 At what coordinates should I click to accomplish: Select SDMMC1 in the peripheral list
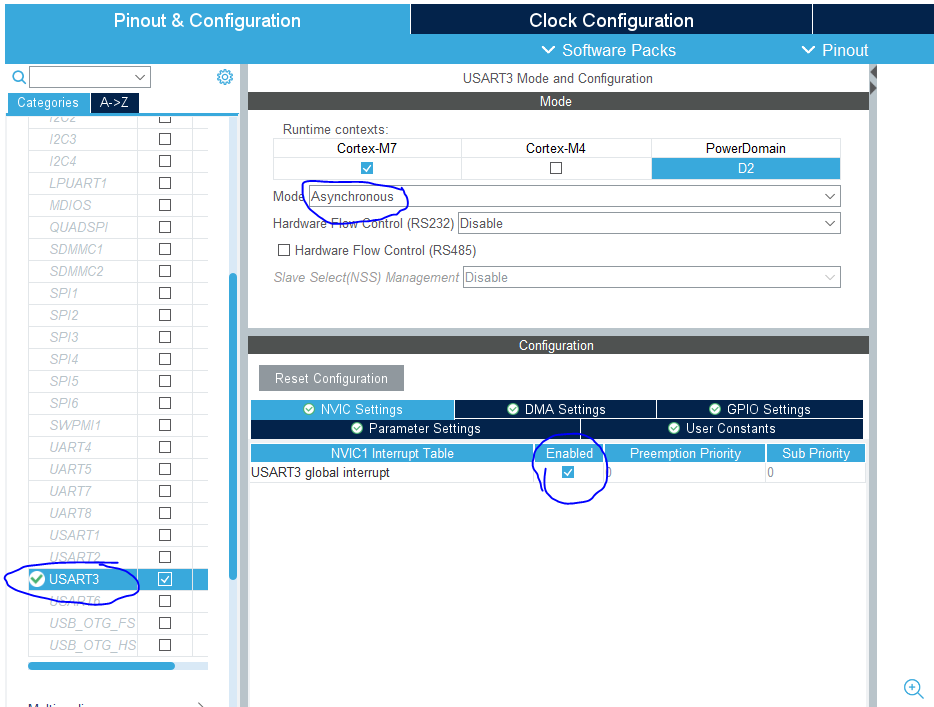click(76, 249)
